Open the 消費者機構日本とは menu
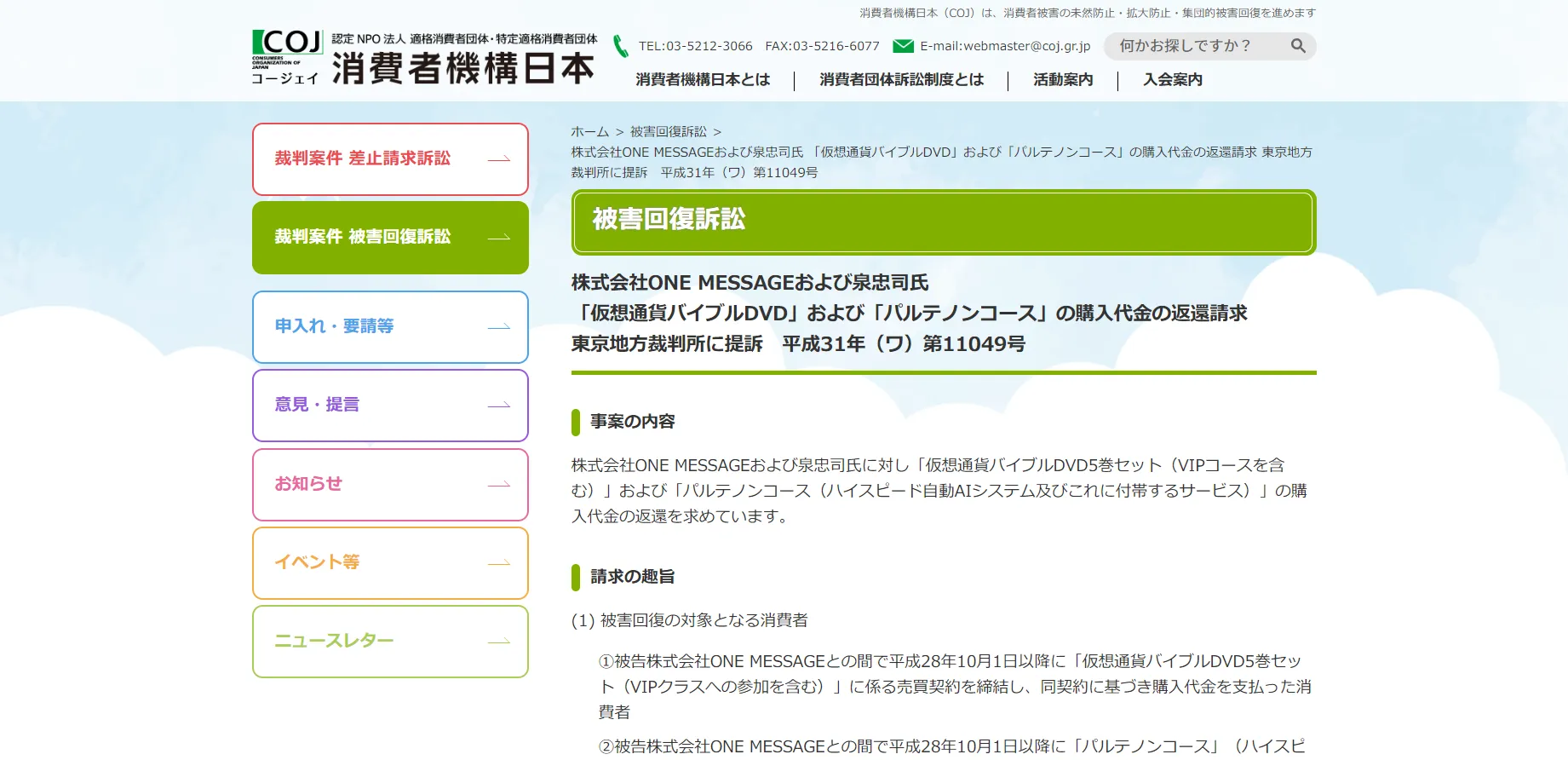This screenshot has height=760, width=1568. (x=703, y=80)
